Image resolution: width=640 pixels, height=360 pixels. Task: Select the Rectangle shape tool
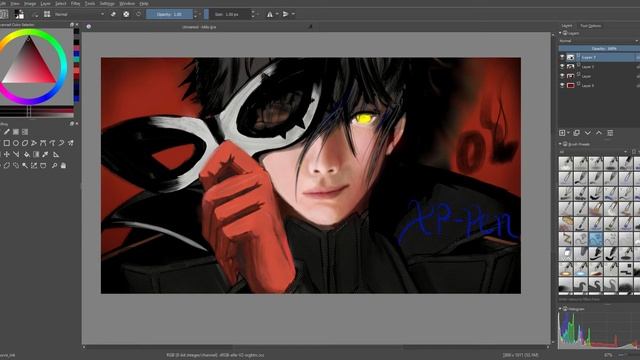7,143
